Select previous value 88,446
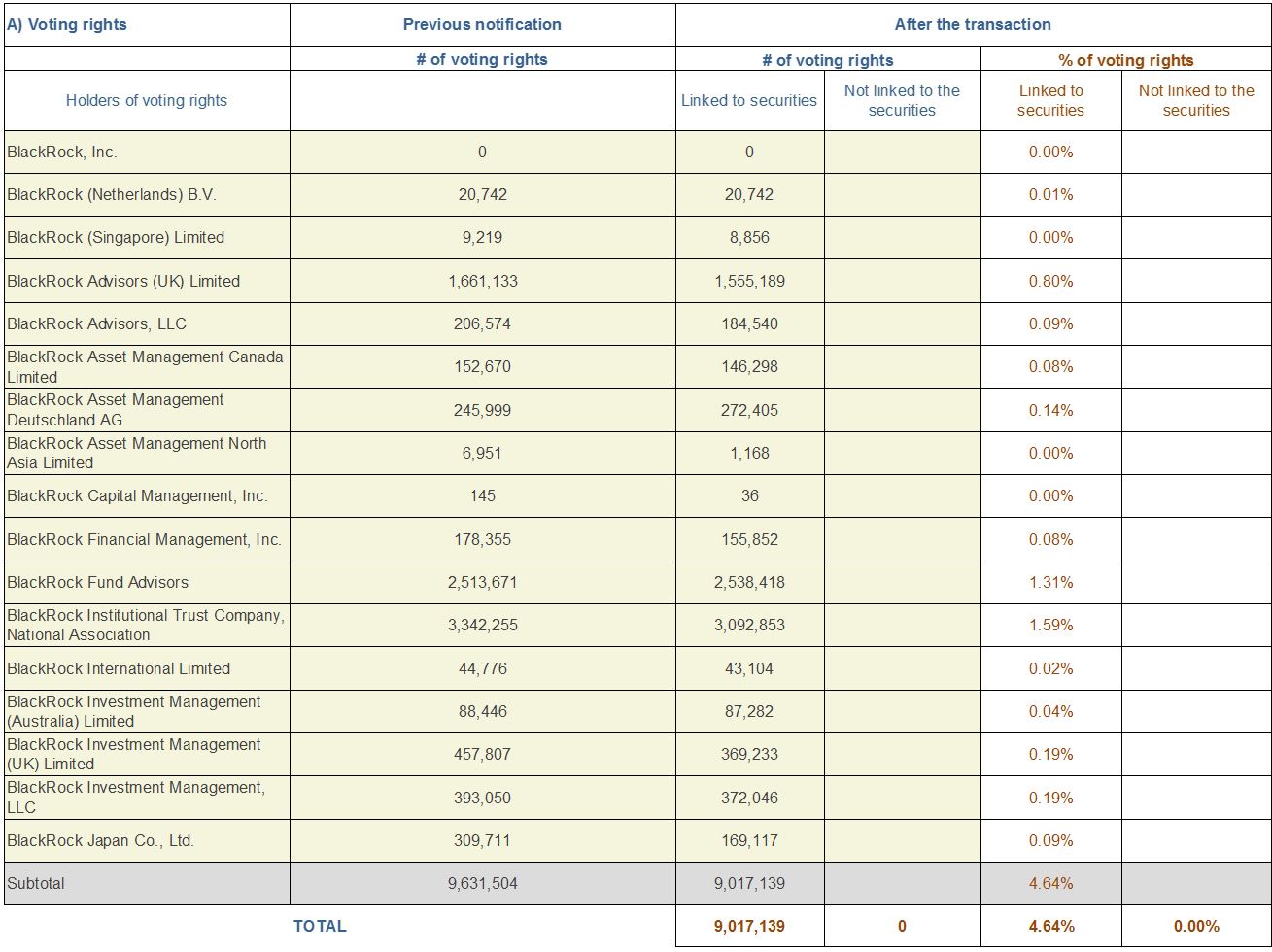Screen dimensions: 1272x952 pos(483,711)
